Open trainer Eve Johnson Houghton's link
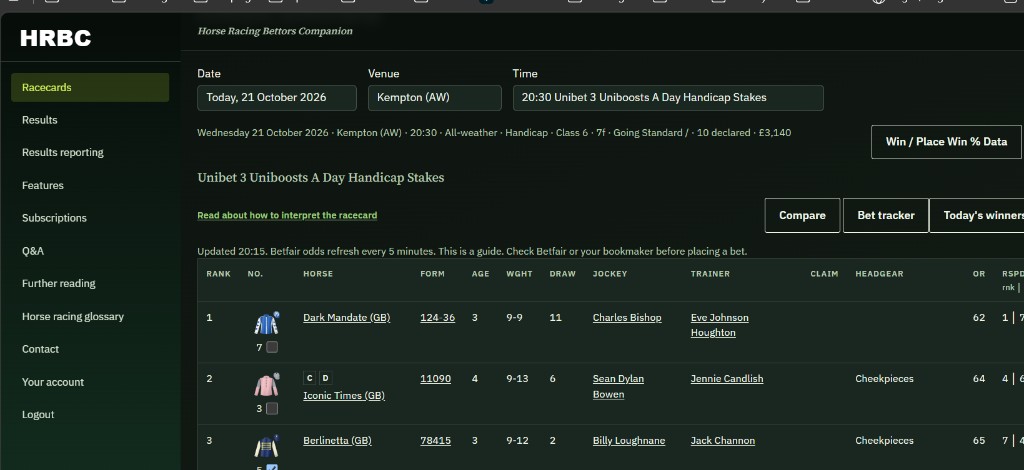1024x470 pixels. pos(720,325)
